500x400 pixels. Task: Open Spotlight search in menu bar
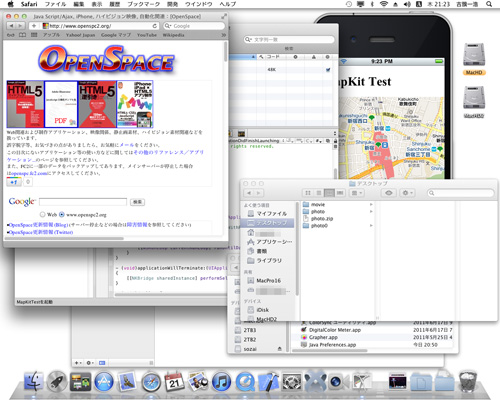point(489,4)
